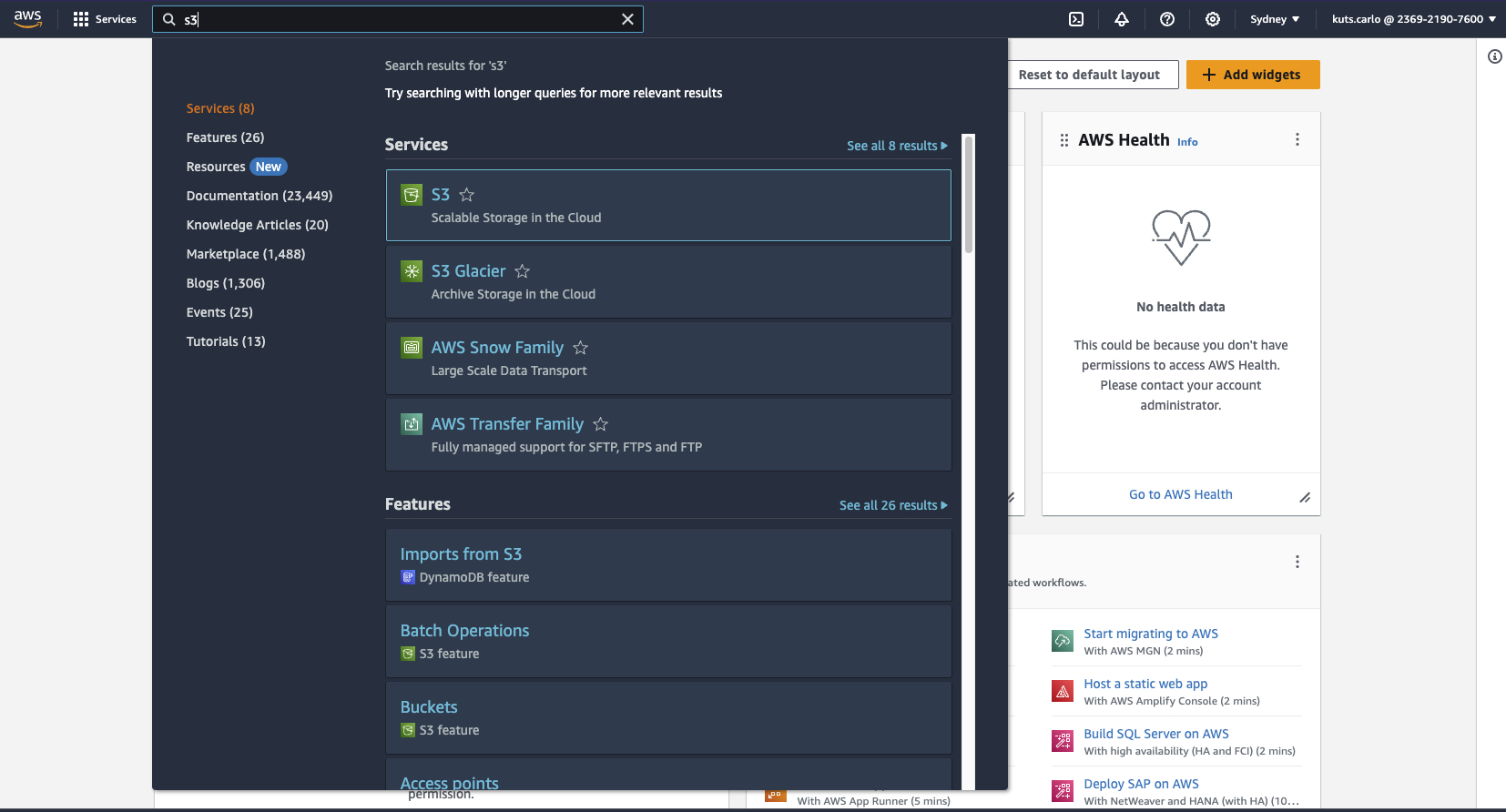Favorite S3 with the star toggle
The width and height of the screenshot is (1506, 812).
click(467, 195)
